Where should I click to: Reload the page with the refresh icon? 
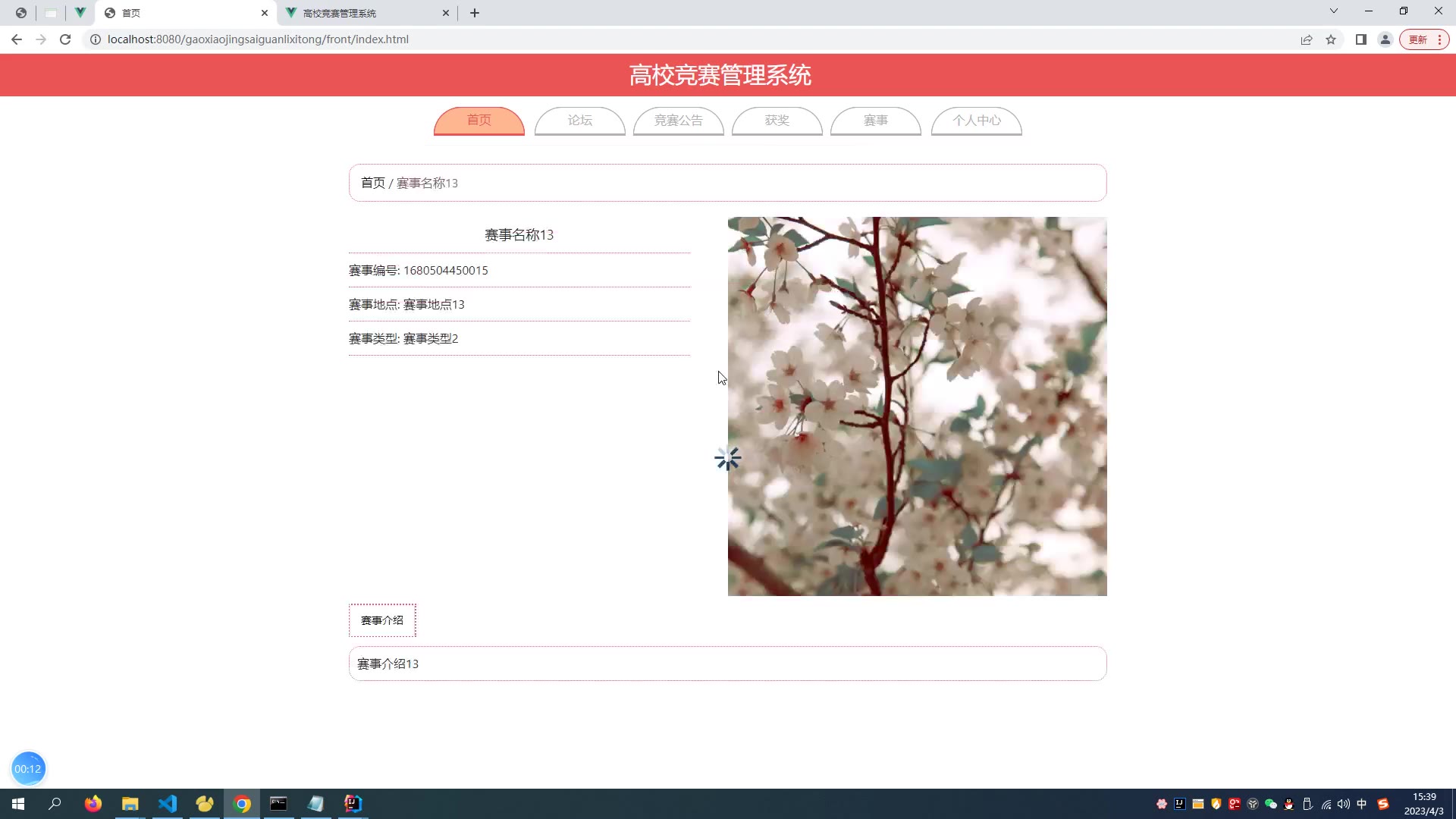[x=65, y=39]
